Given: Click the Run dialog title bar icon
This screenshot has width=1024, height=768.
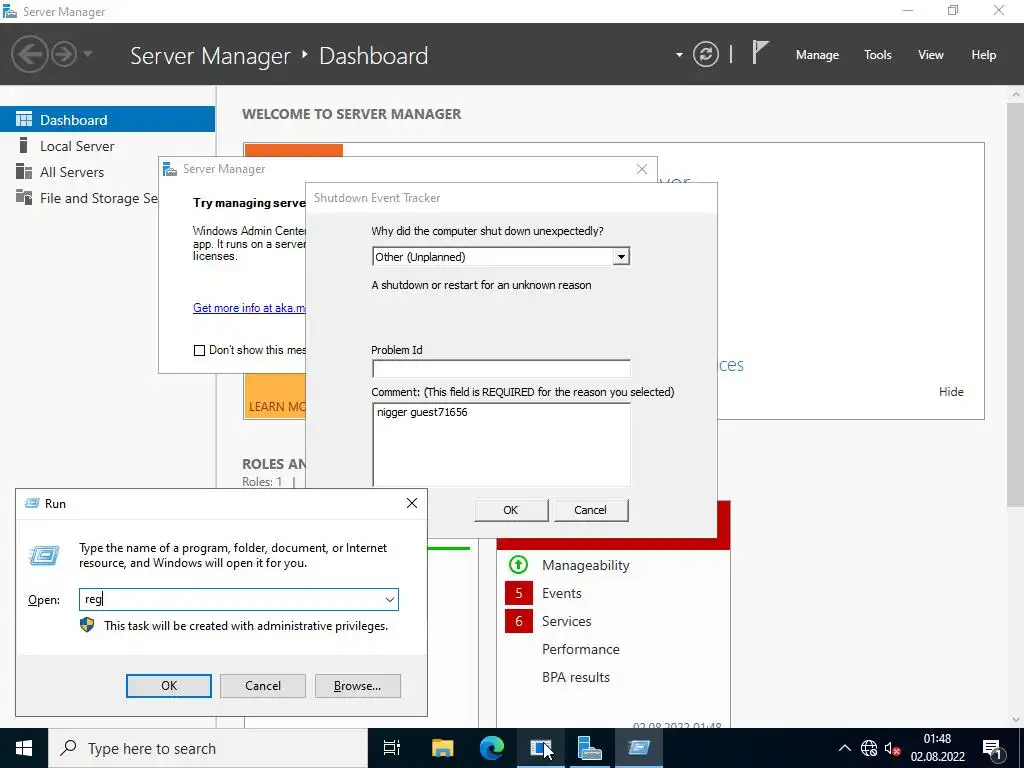Looking at the screenshot, I should 31,503.
